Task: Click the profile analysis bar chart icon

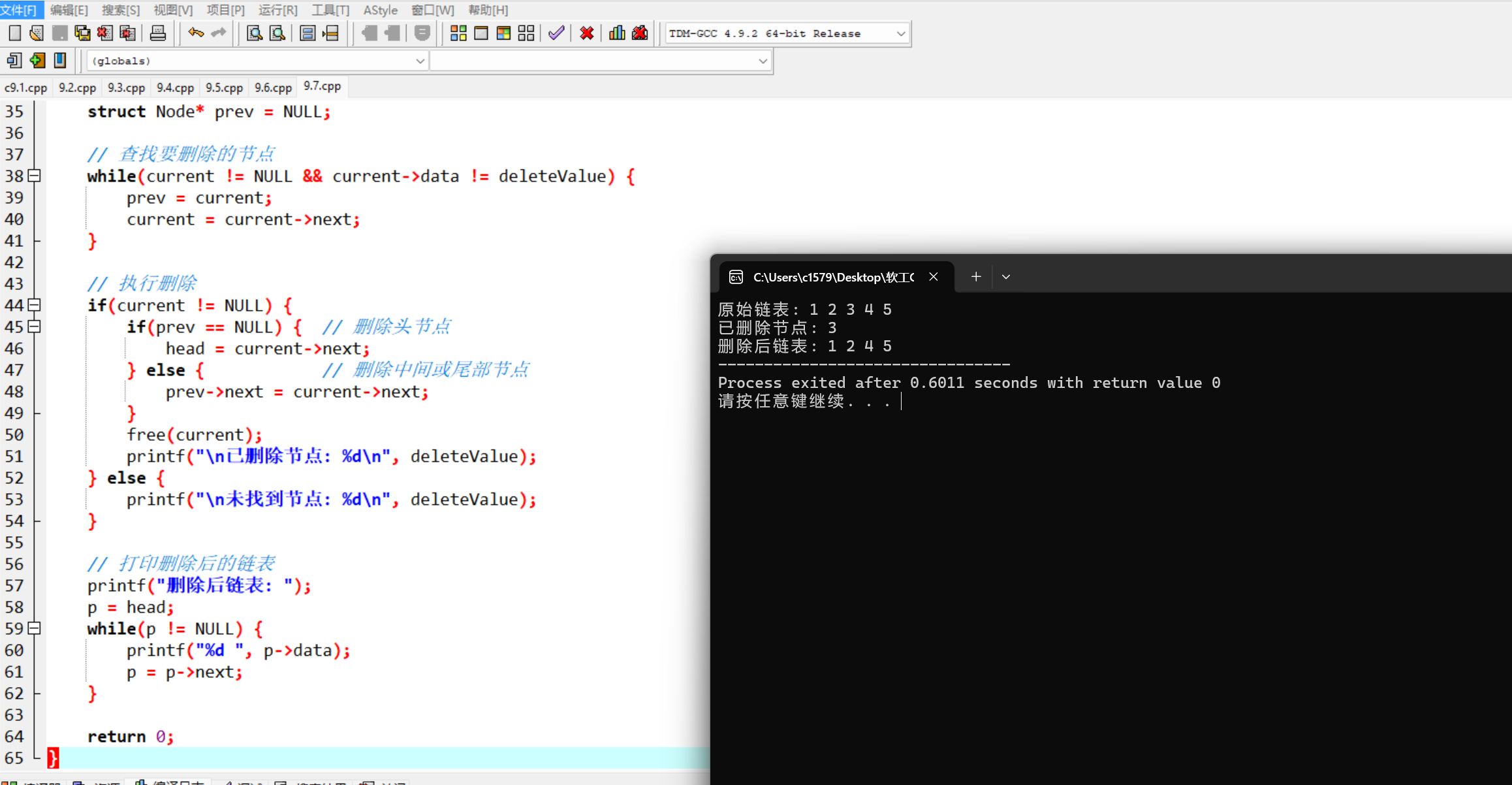Action: pos(616,33)
